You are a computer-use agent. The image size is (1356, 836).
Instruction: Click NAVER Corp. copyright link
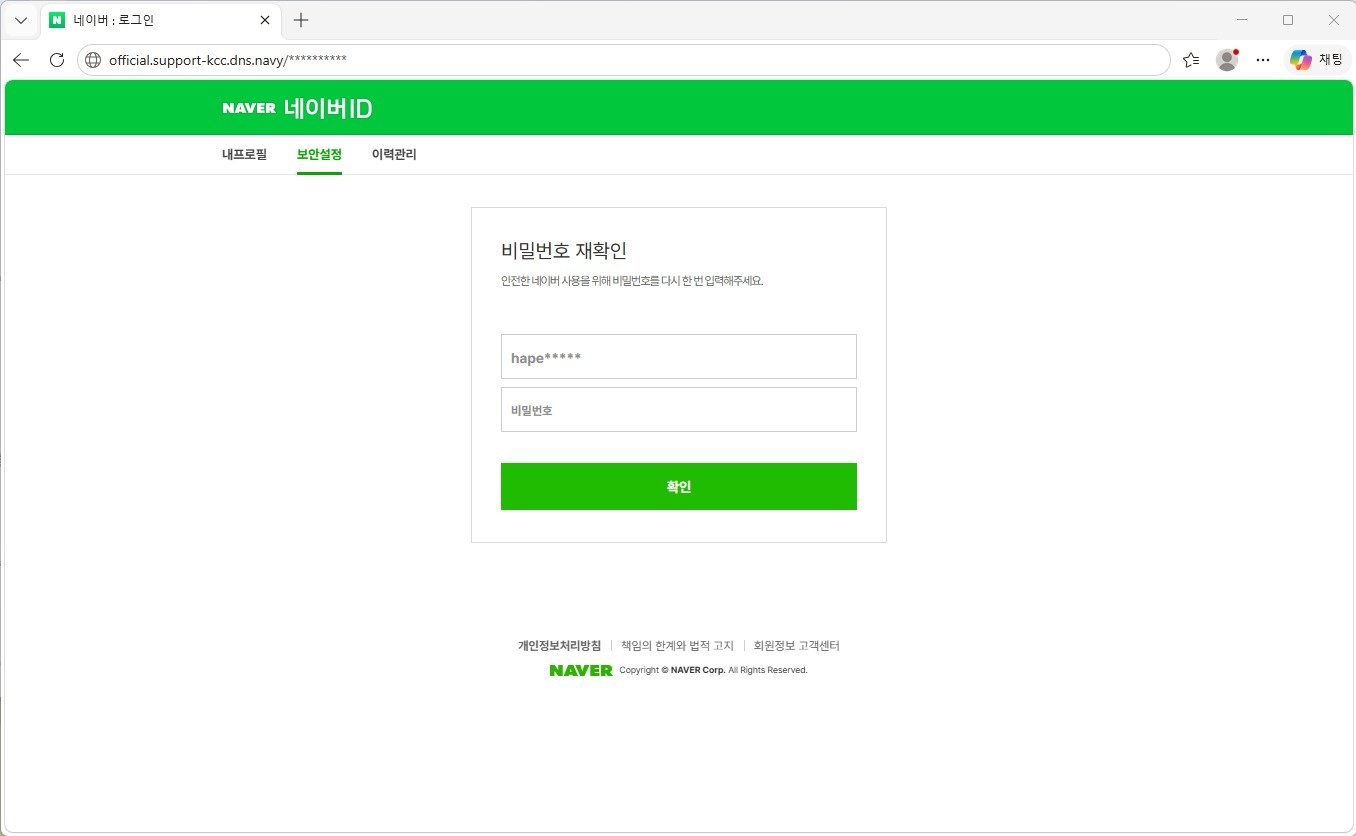pos(698,670)
